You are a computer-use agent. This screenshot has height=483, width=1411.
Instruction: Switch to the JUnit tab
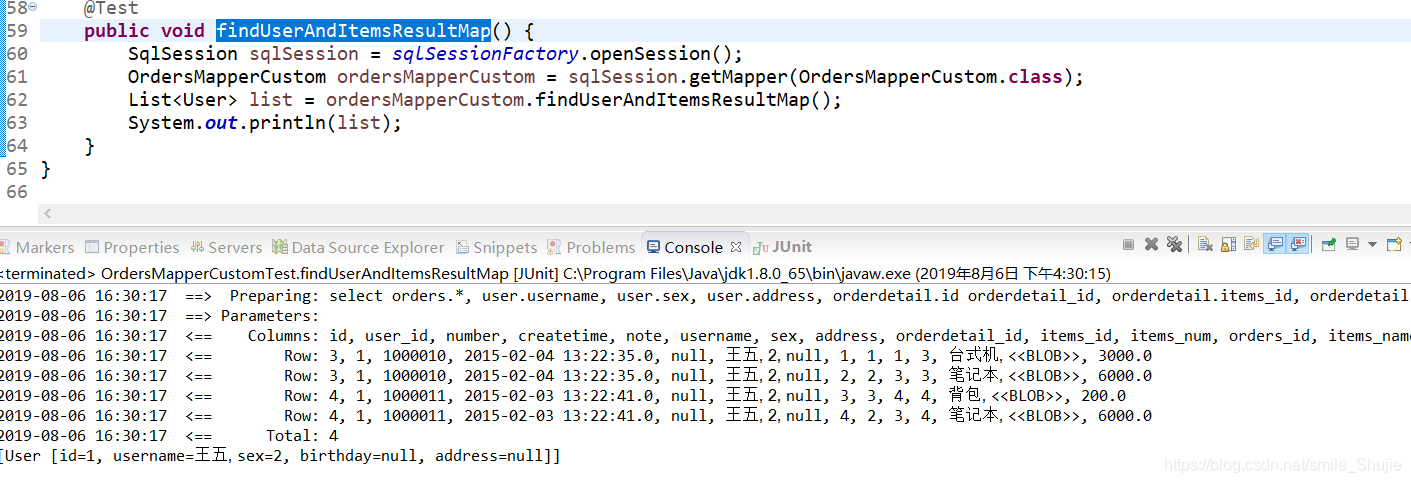point(783,247)
